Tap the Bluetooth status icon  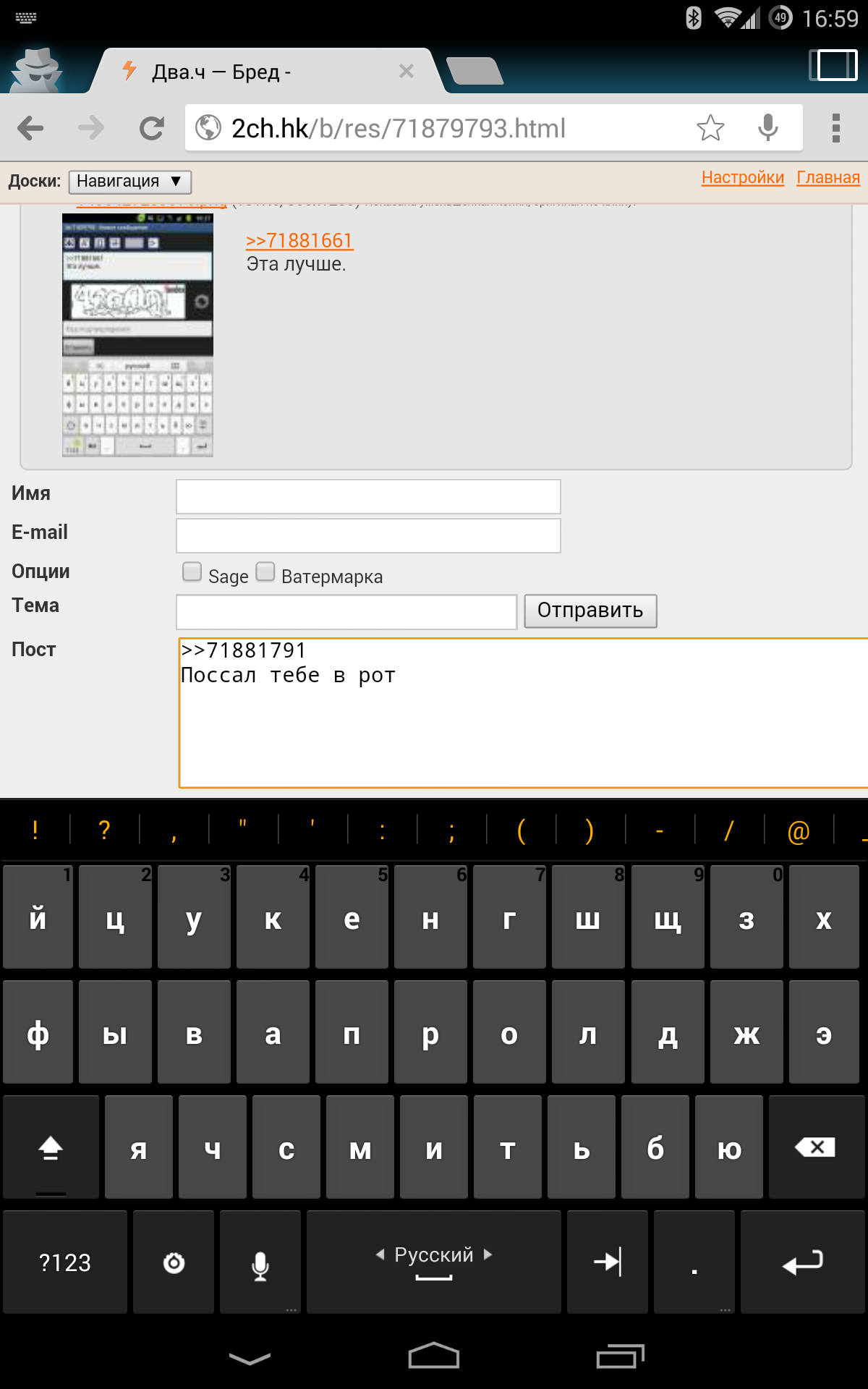pyautogui.click(x=694, y=17)
